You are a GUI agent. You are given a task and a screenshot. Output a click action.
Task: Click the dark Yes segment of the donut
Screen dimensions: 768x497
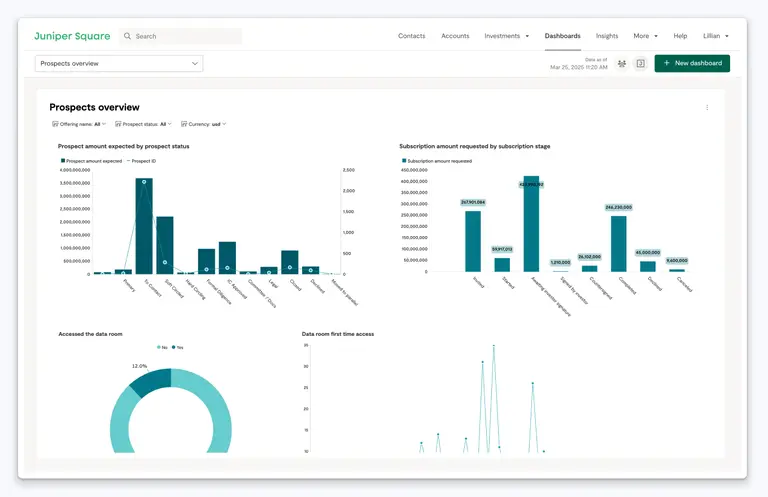152,382
